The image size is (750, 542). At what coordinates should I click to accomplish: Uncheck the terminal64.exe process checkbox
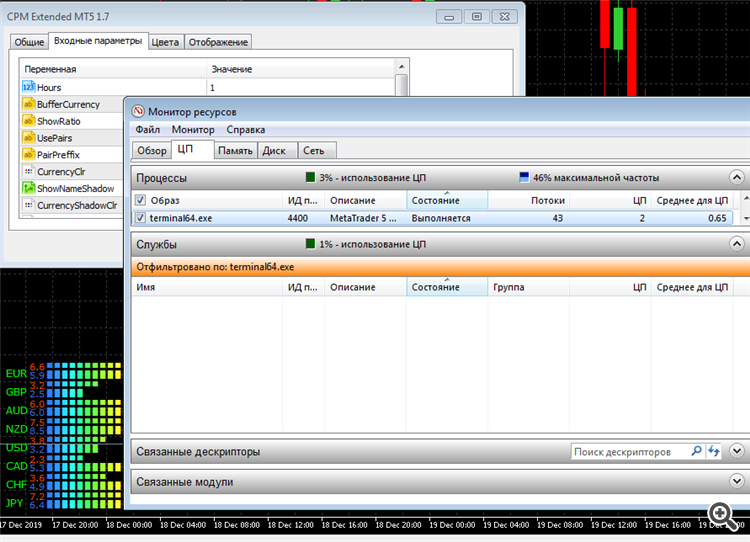[140, 218]
